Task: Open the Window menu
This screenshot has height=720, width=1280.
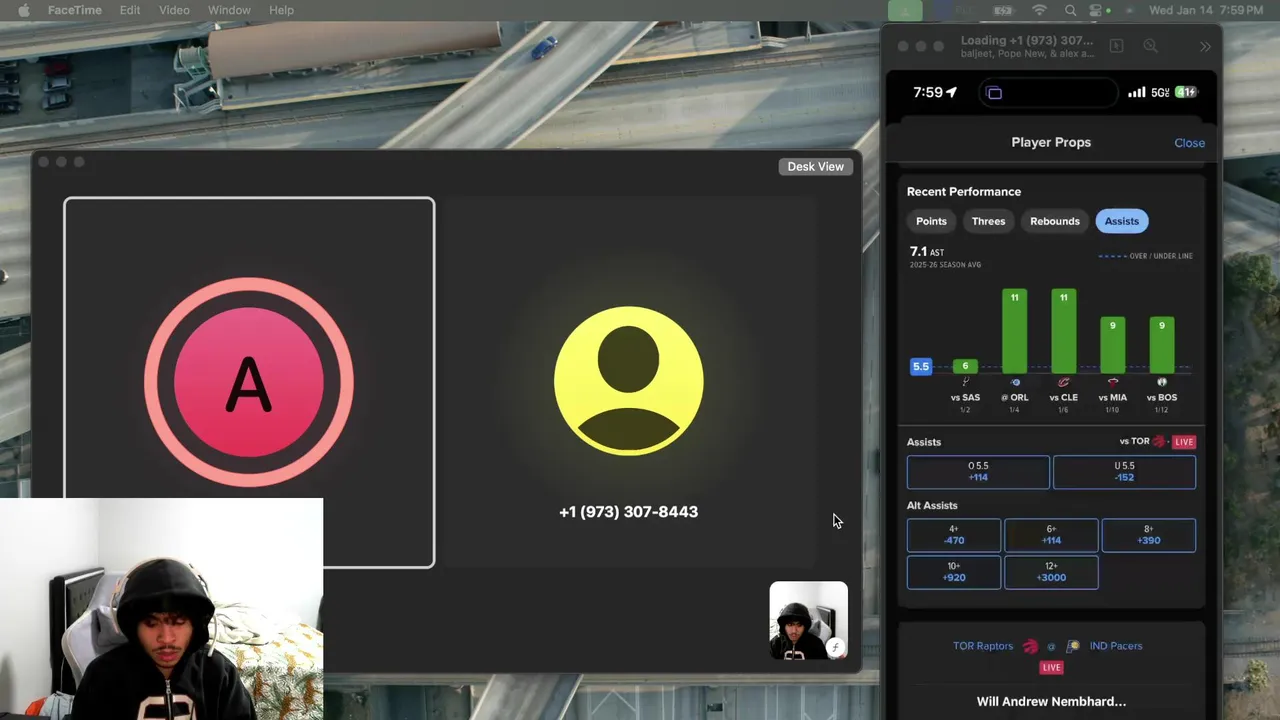Action: (229, 10)
